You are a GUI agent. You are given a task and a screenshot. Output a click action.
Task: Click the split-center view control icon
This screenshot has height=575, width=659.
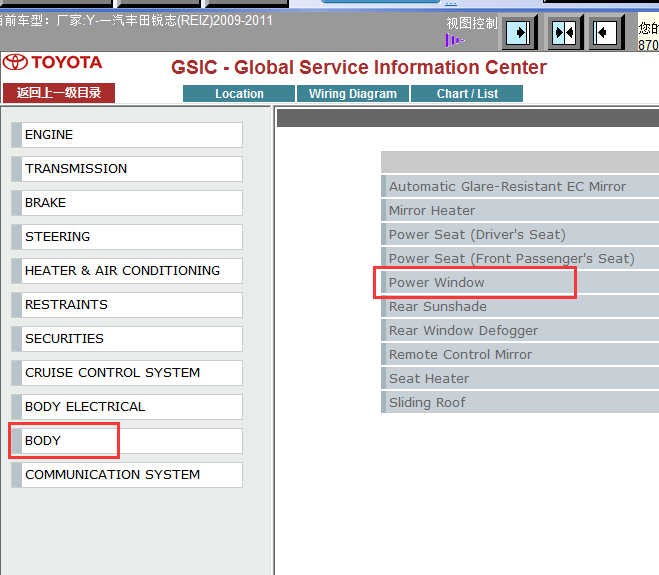click(566, 32)
